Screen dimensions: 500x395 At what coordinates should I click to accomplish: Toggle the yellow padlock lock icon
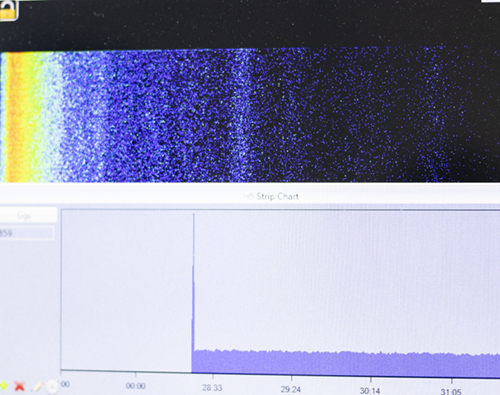click(x=7, y=10)
